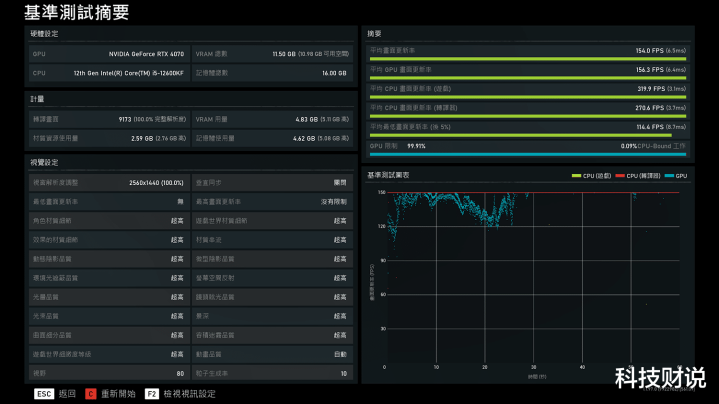Screen dimensions: 719x404
Task: Click the GPU 限制 99.91% bar
Action: click(x=527, y=150)
